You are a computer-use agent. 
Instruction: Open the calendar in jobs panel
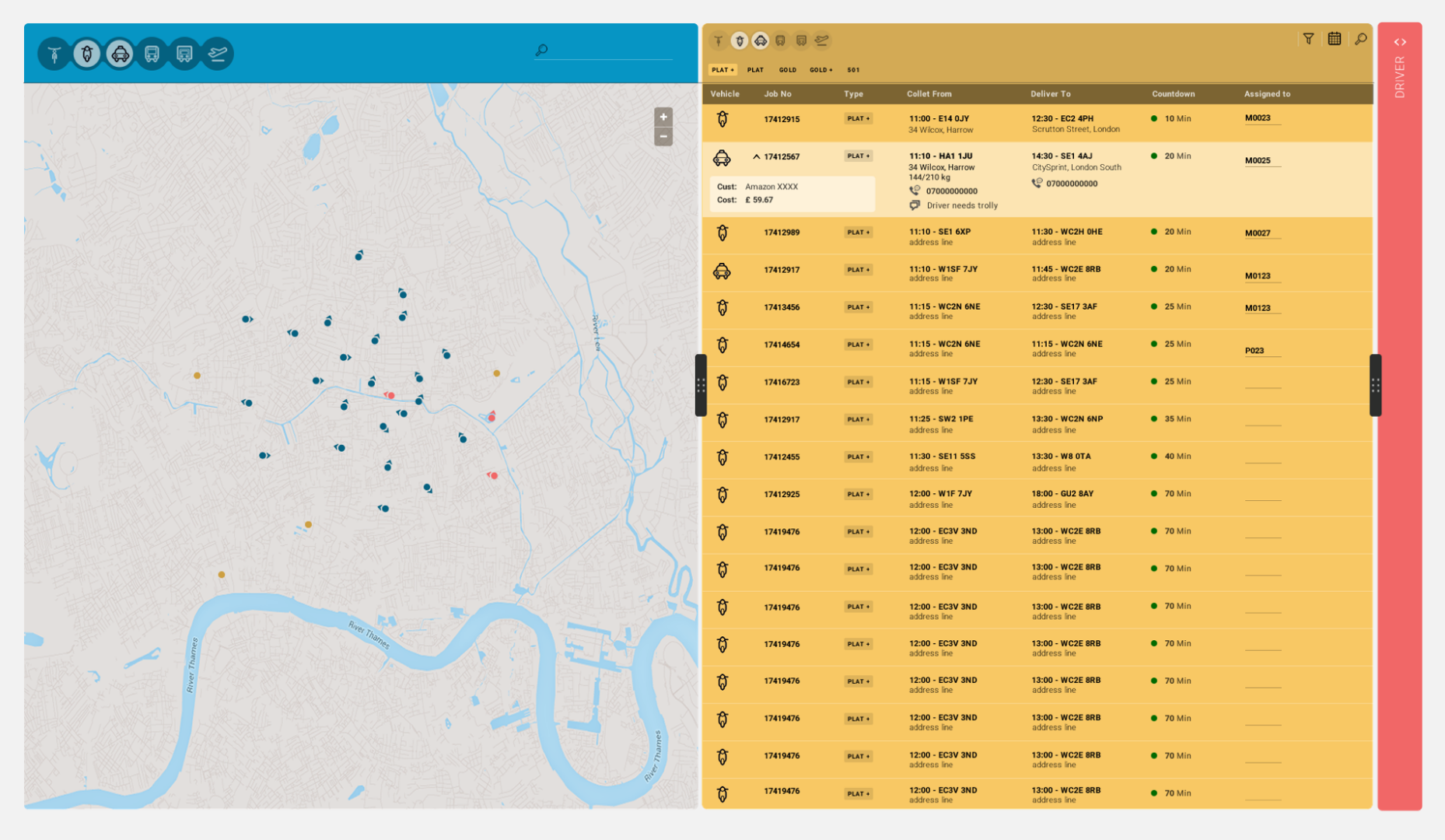click(1335, 39)
